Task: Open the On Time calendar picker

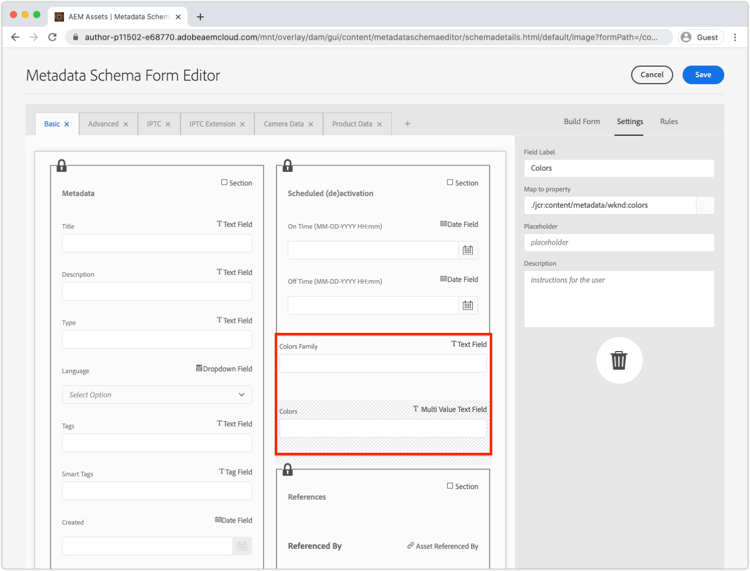Action: point(467,250)
